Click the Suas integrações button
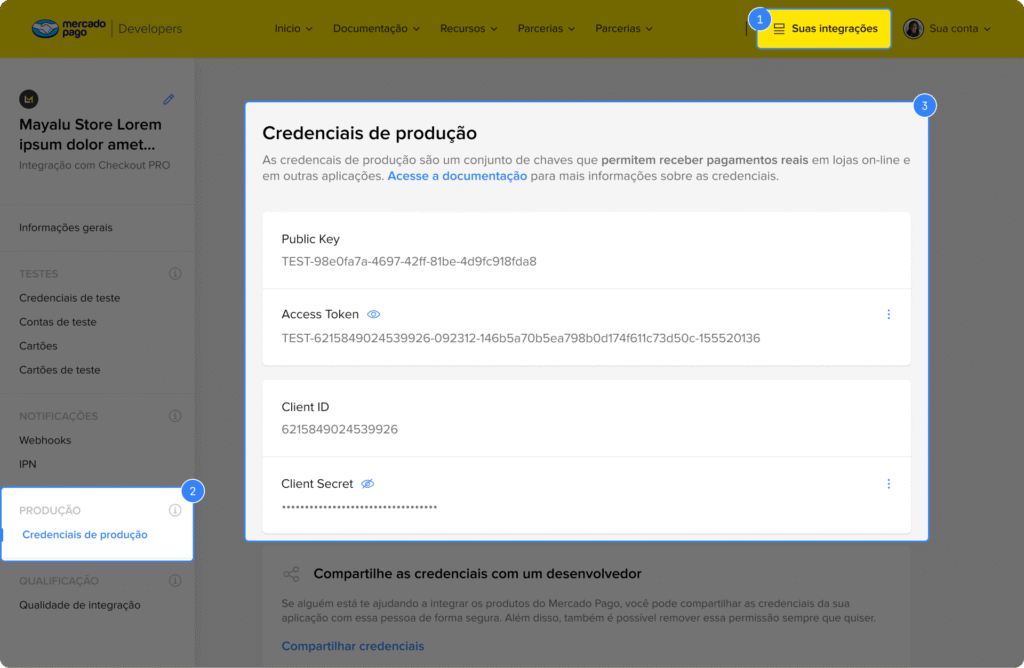The width and height of the screenshot is (1024, 668). coord(824,28)
